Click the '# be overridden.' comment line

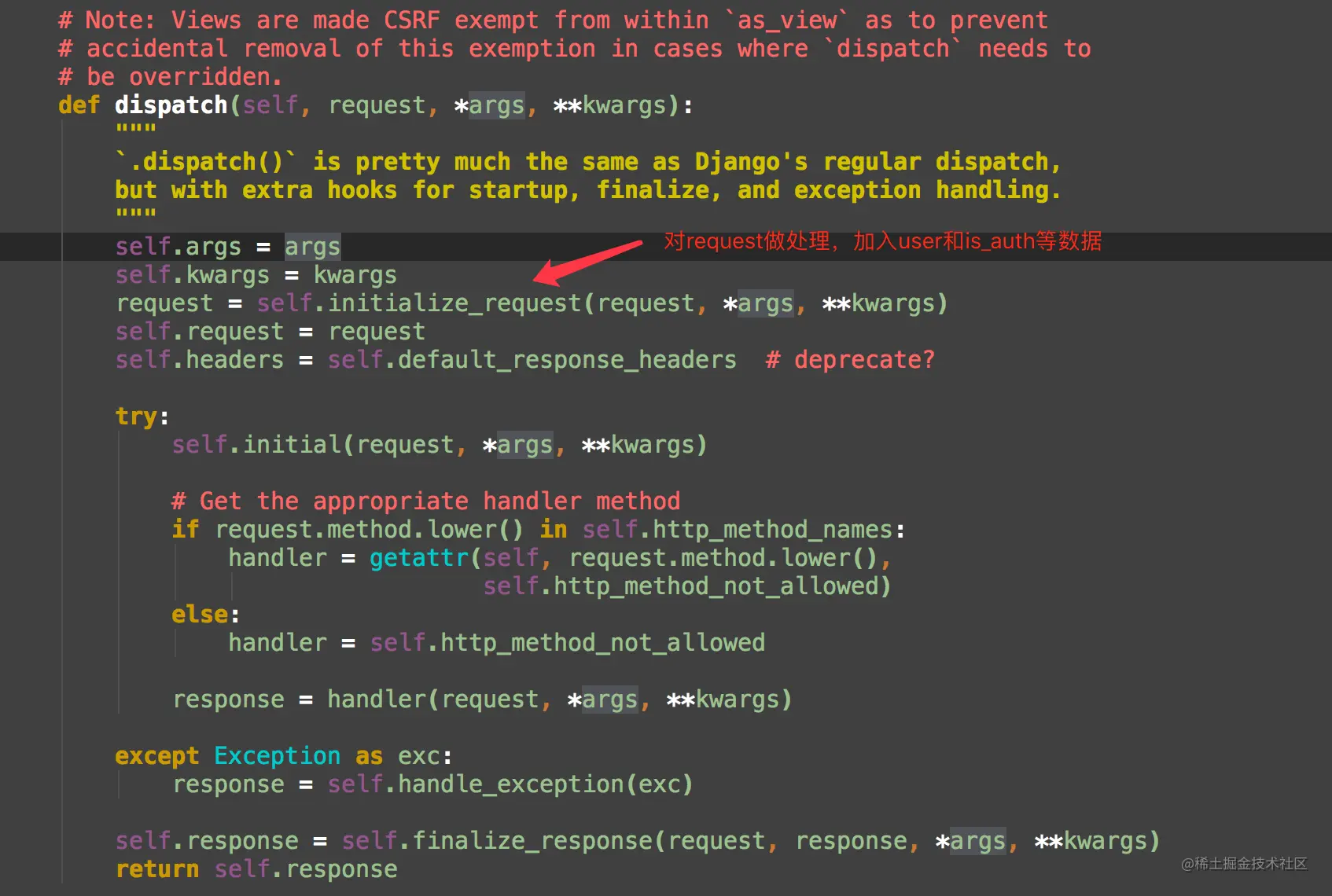coord(171,76)
